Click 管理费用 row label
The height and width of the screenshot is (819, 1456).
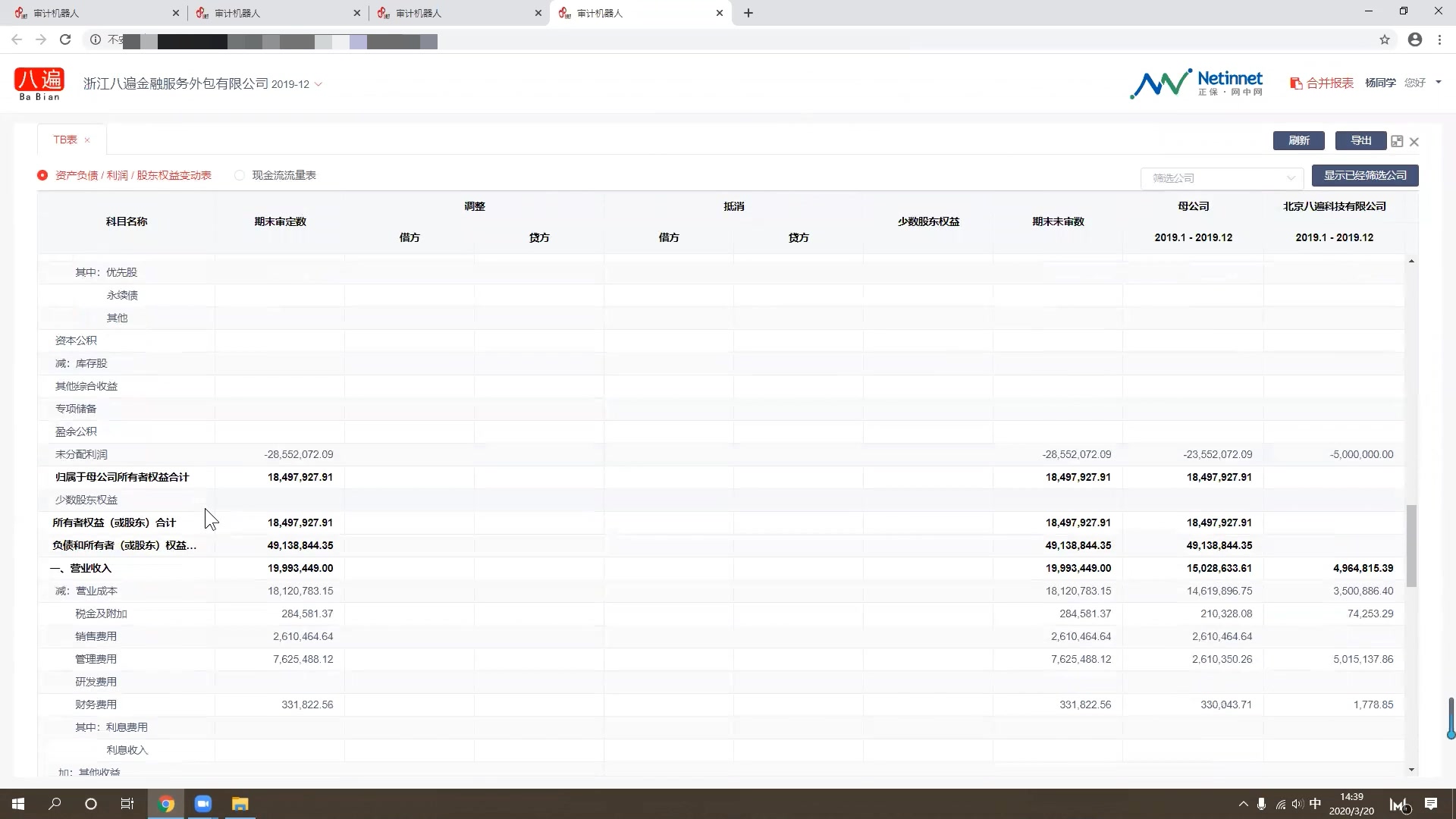[x=96, y=659]
